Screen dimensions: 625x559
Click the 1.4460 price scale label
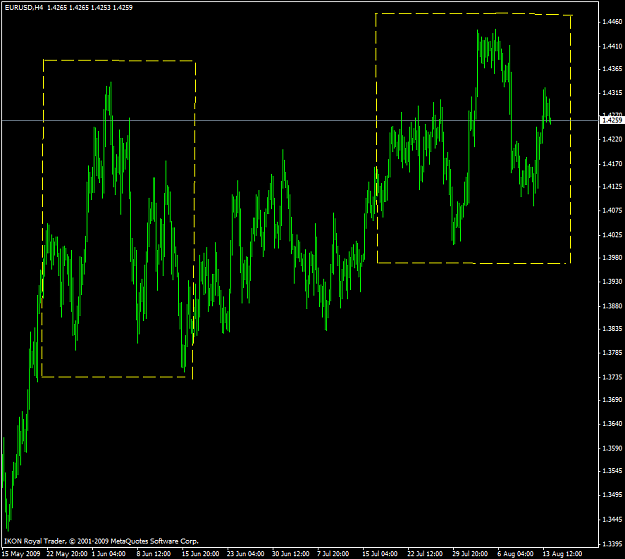pos(612,22)
